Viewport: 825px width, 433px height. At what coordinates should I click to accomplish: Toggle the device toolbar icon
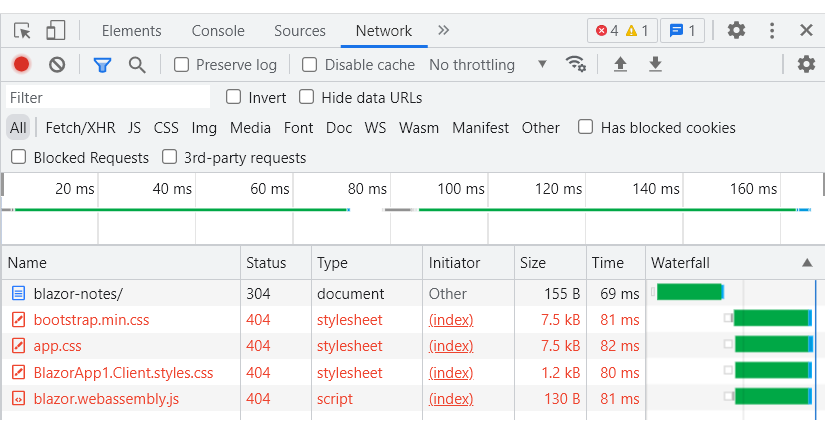[55, 31]
